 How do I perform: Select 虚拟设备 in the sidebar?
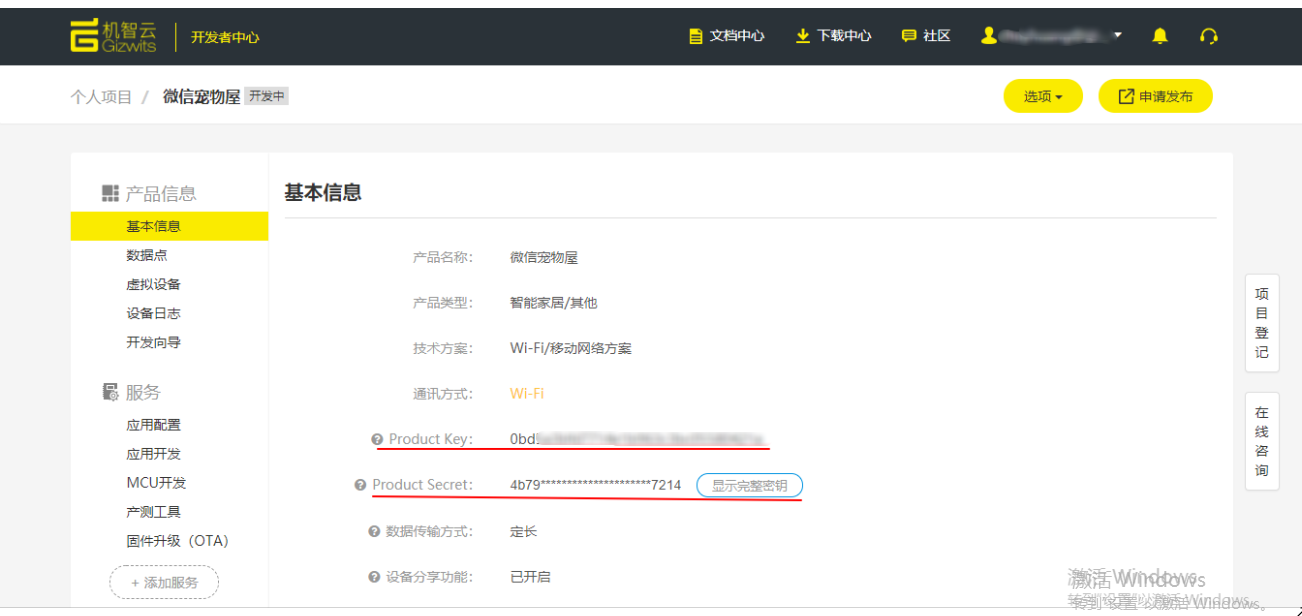coord(153,284)
